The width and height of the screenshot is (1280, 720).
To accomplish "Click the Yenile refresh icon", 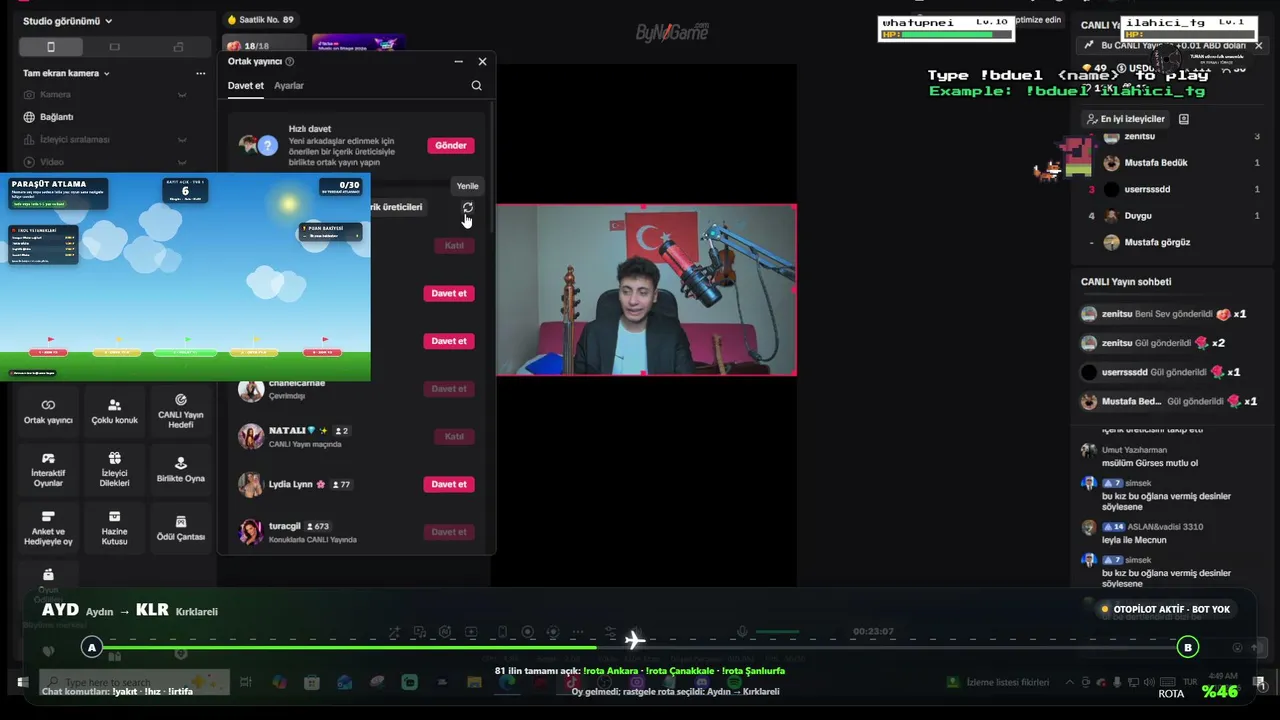I will click(x=467, y=207).
